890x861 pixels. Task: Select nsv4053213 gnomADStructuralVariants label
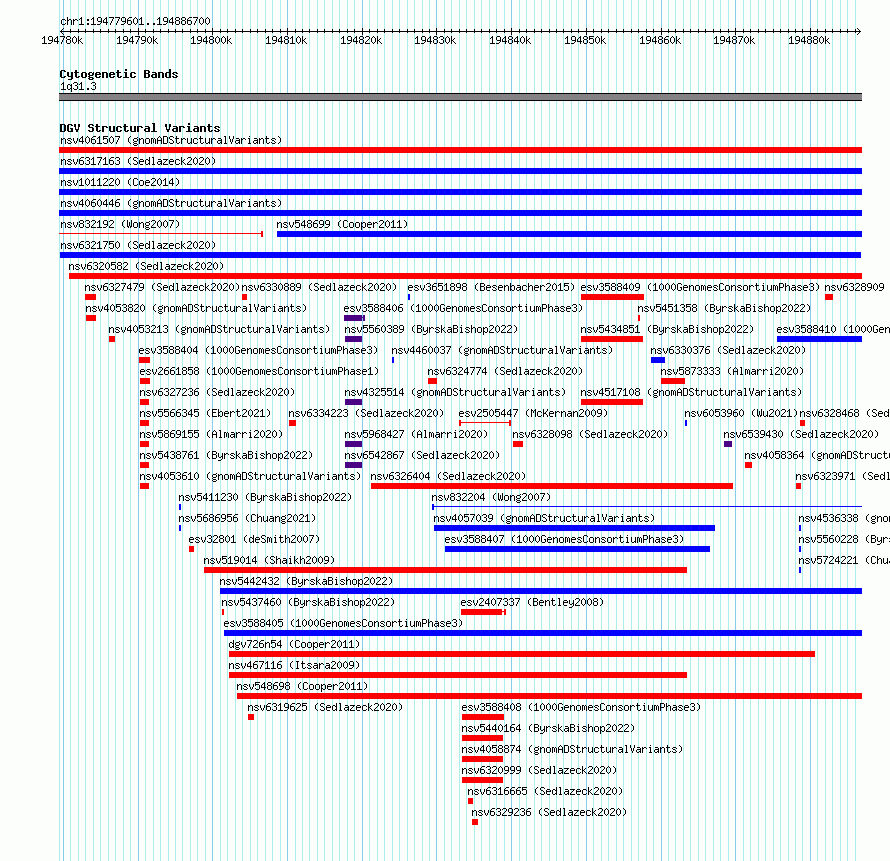(219, 329)
